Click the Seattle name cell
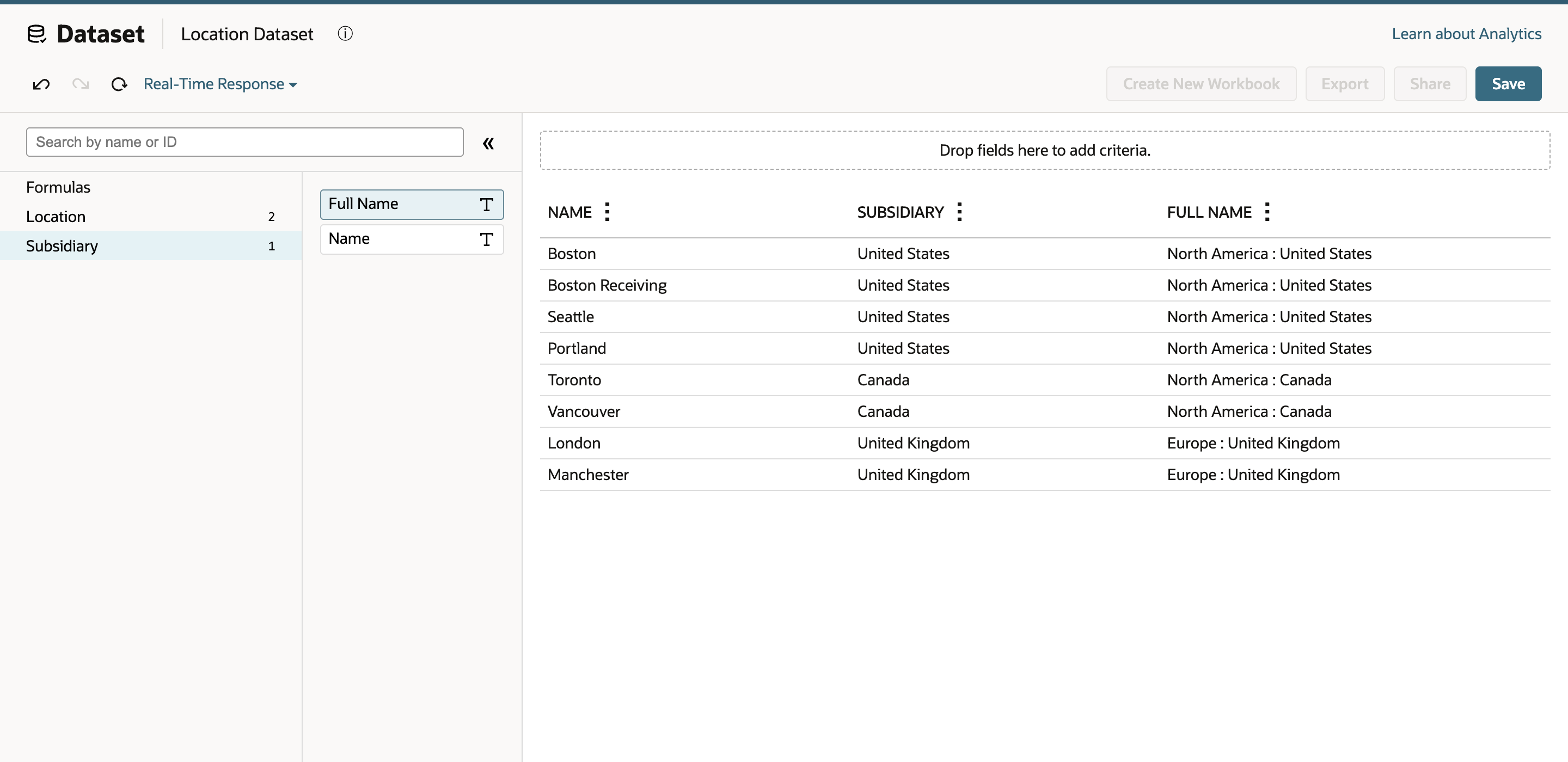 (571, 317)
